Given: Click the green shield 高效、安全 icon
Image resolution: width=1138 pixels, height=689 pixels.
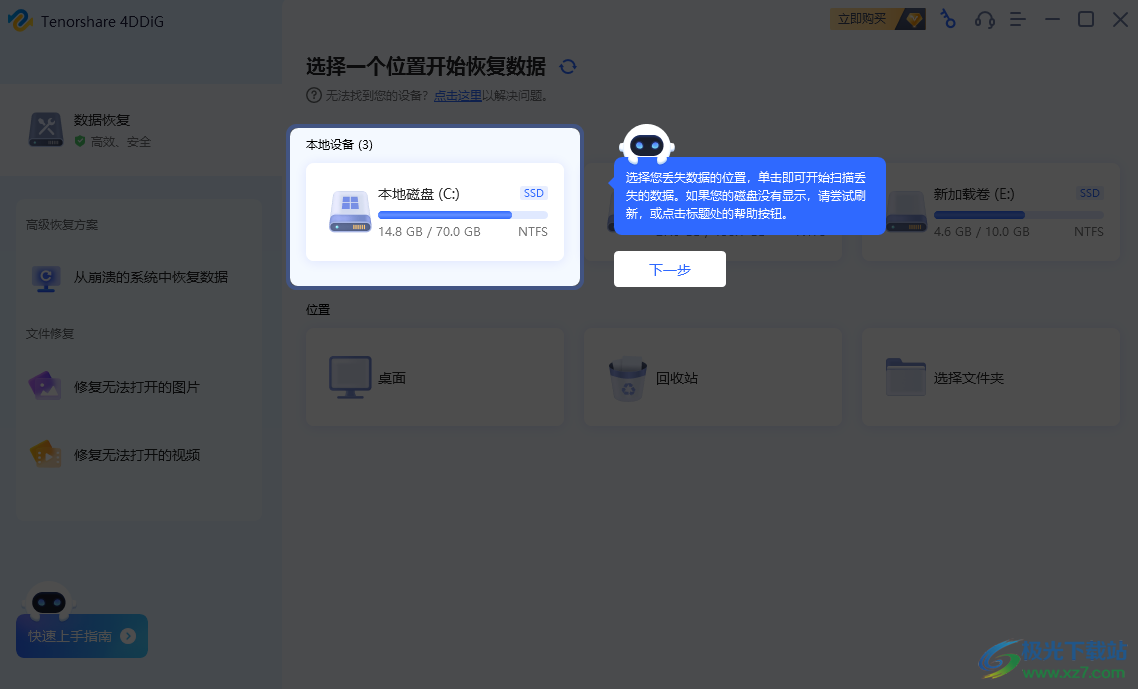Looking at the screenshot, I should 80,142.
